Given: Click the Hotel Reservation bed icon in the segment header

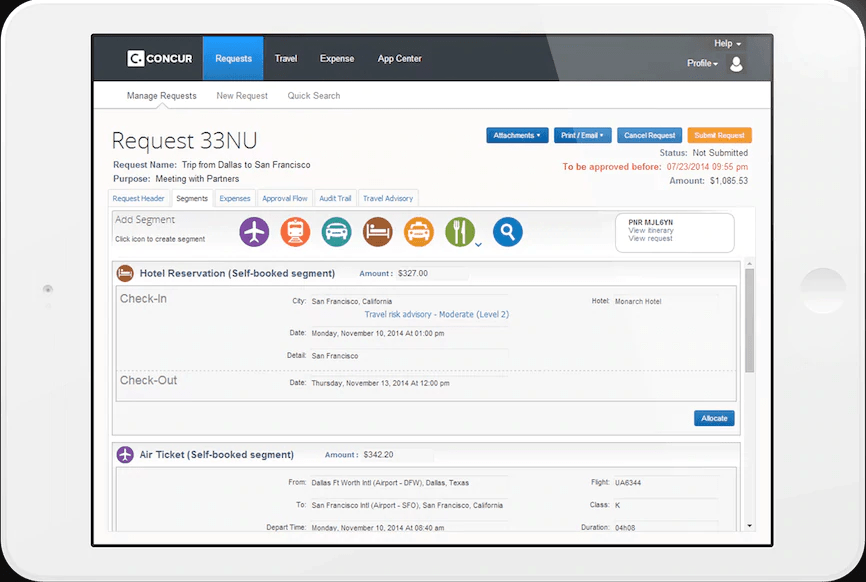Looking at the screenshot, I should point(125,273).
